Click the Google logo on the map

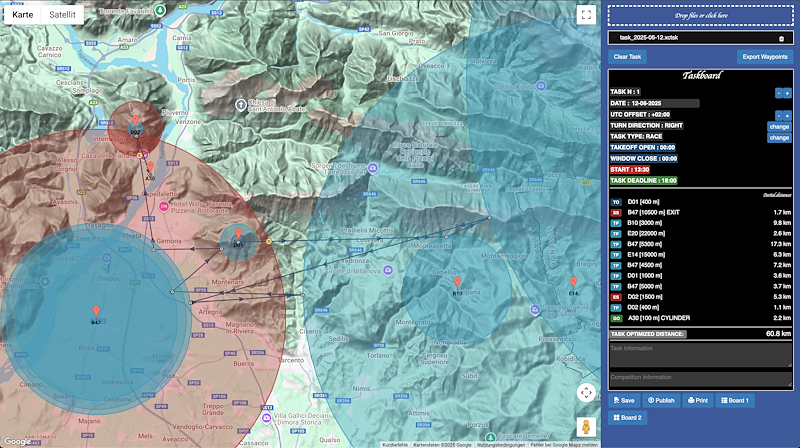point(17,441)
